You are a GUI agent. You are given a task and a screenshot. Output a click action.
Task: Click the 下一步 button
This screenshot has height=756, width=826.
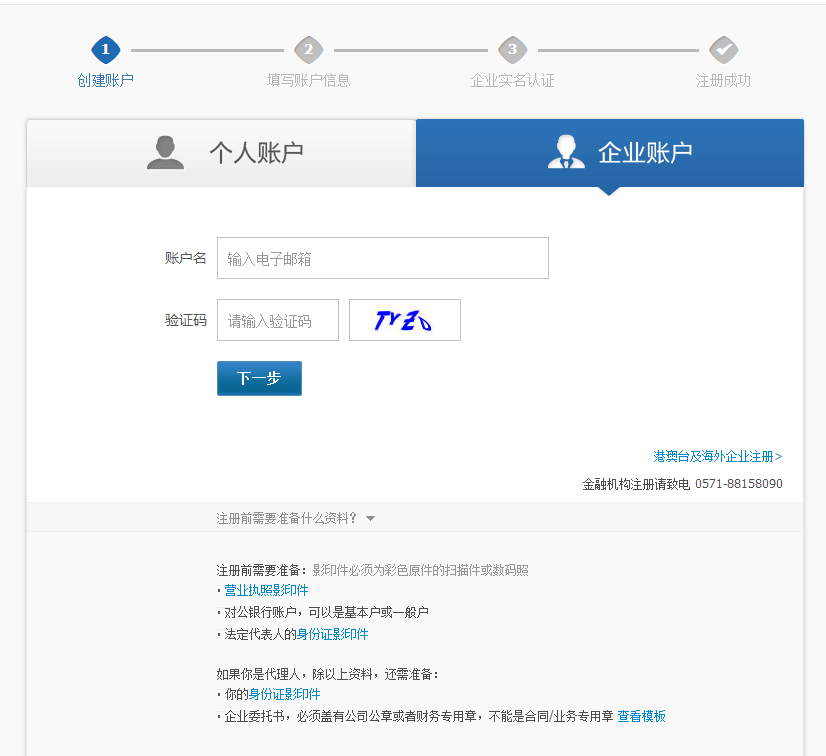(259, 378)
